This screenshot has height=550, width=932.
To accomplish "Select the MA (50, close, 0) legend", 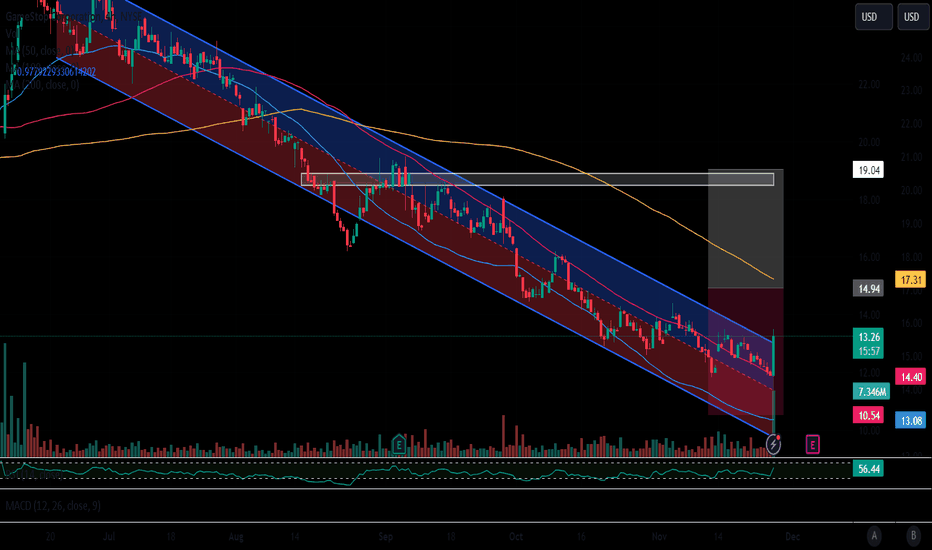I will pyautogui.click(x=42, y=51).
